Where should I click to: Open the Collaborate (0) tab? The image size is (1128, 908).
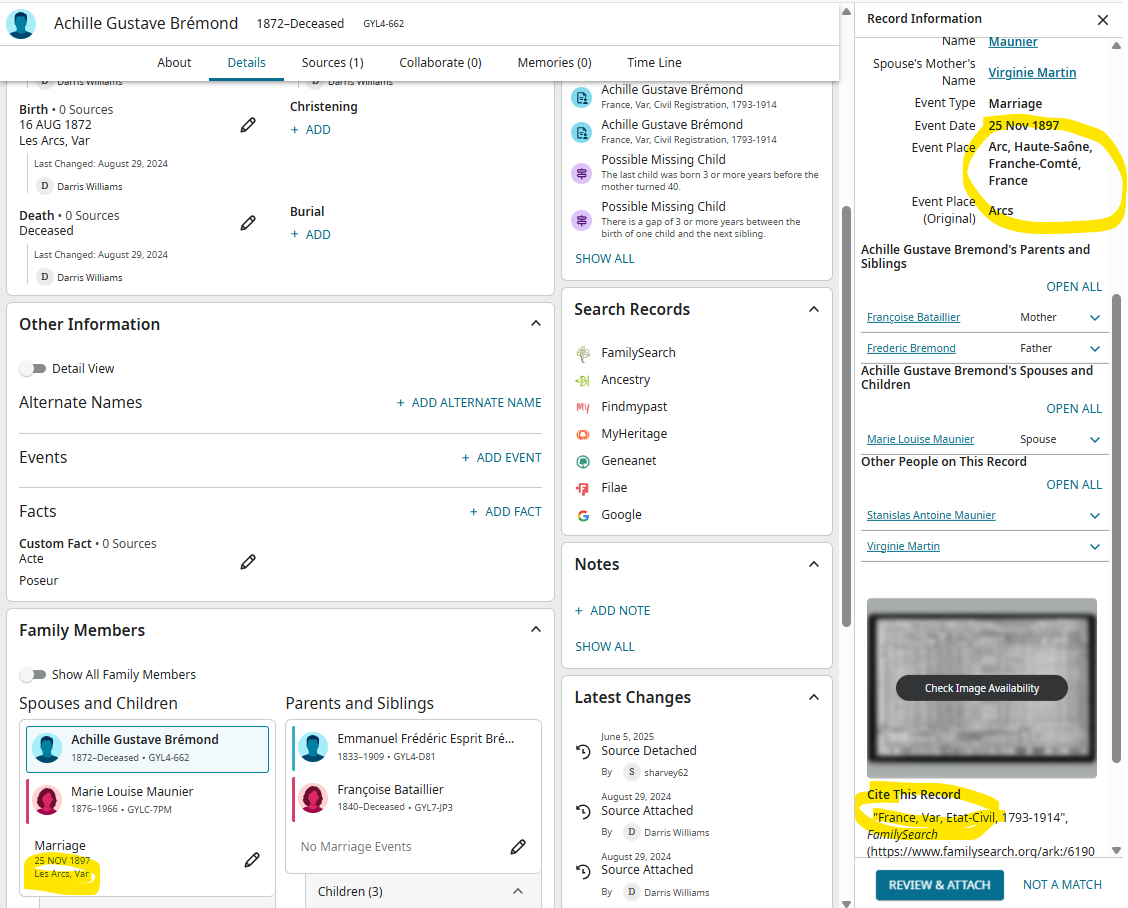click(440, 63)
